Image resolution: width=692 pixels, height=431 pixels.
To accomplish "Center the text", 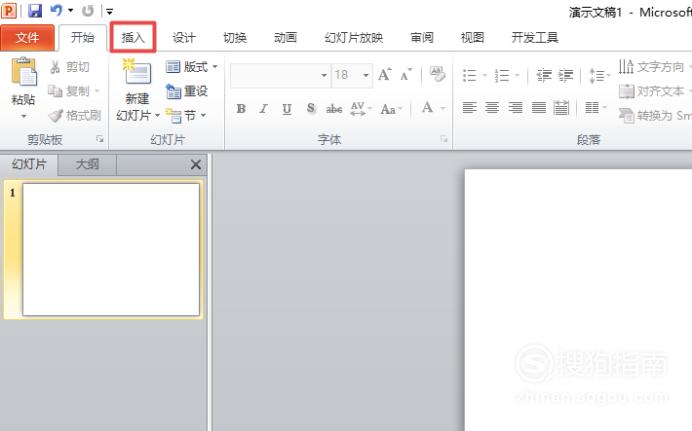I will pyautogui.click(x=492, y=108).
